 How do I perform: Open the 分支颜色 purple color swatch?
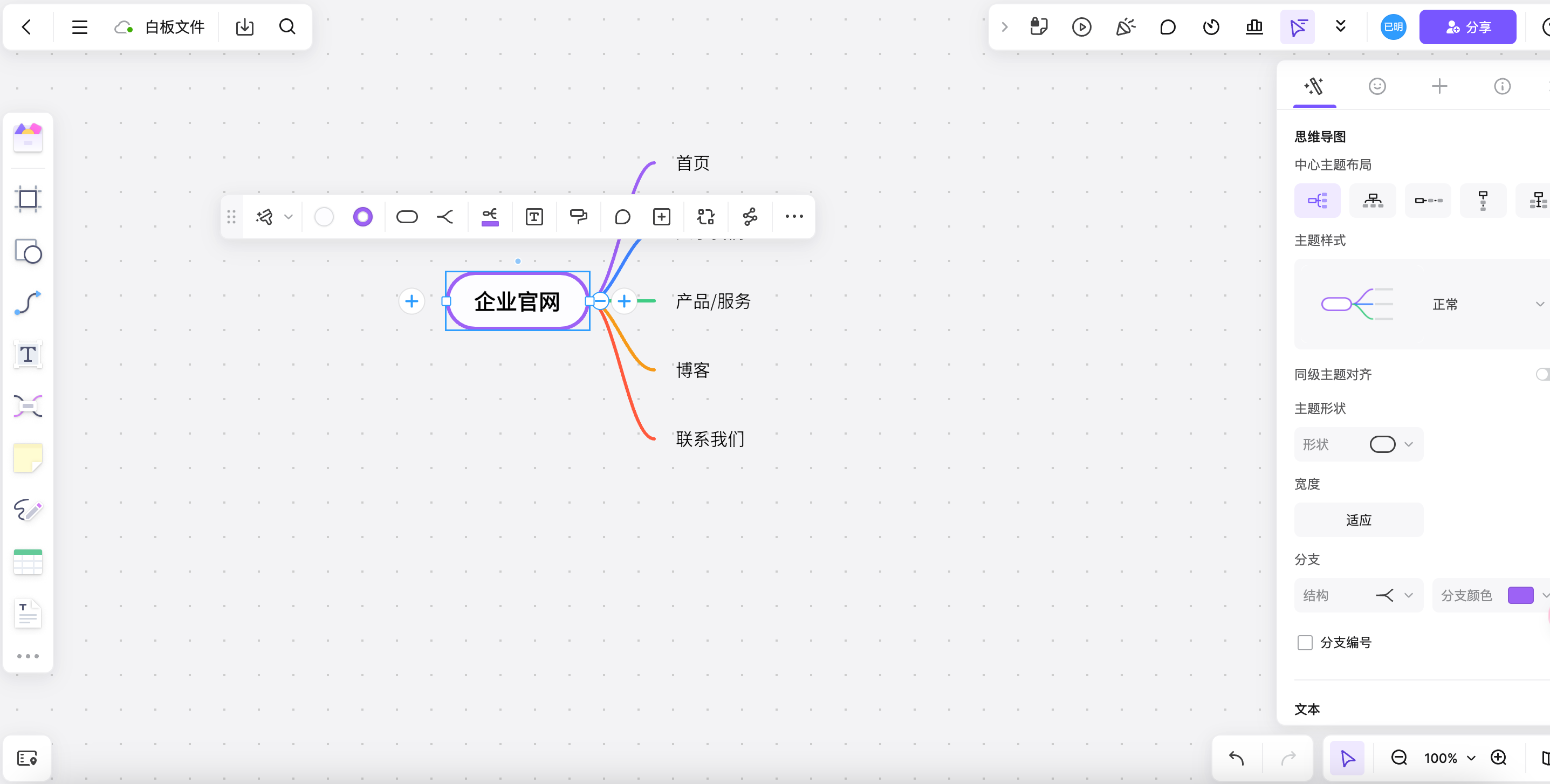click(x=1520, y=596)
